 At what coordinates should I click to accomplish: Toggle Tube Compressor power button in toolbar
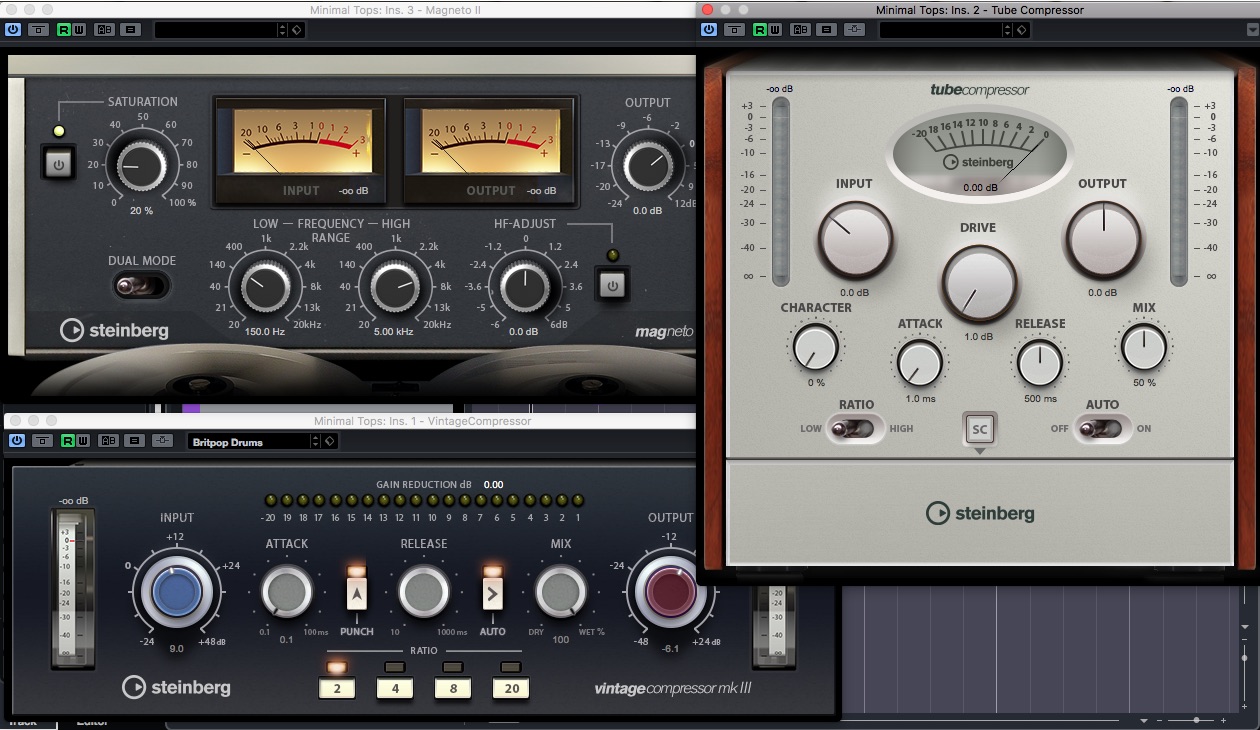click(x=709, y=30)
